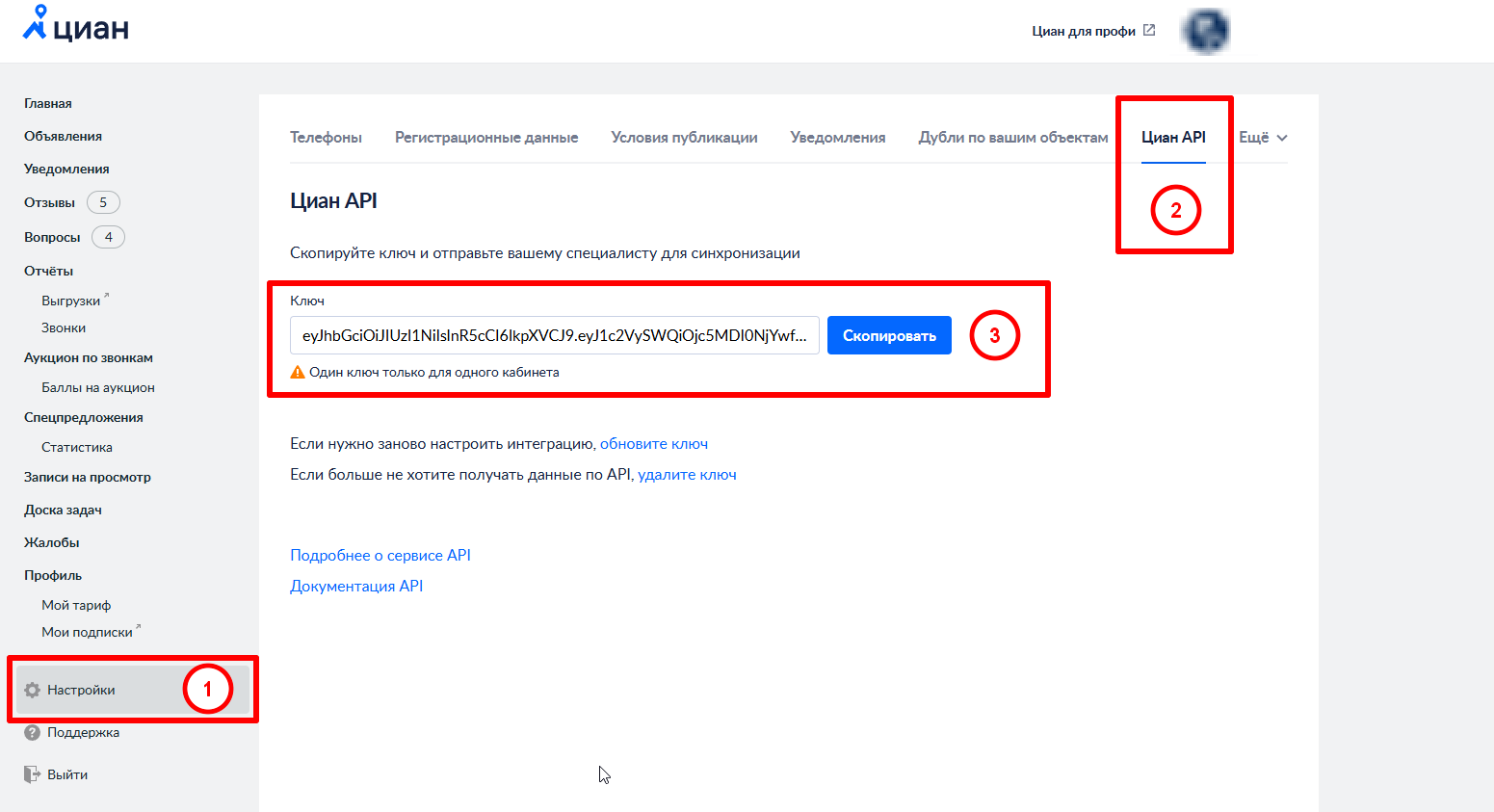This screenshot has height=812, width=1494.
Task: Open the blurred profile avatar
Action: [x=1206, y=31]
